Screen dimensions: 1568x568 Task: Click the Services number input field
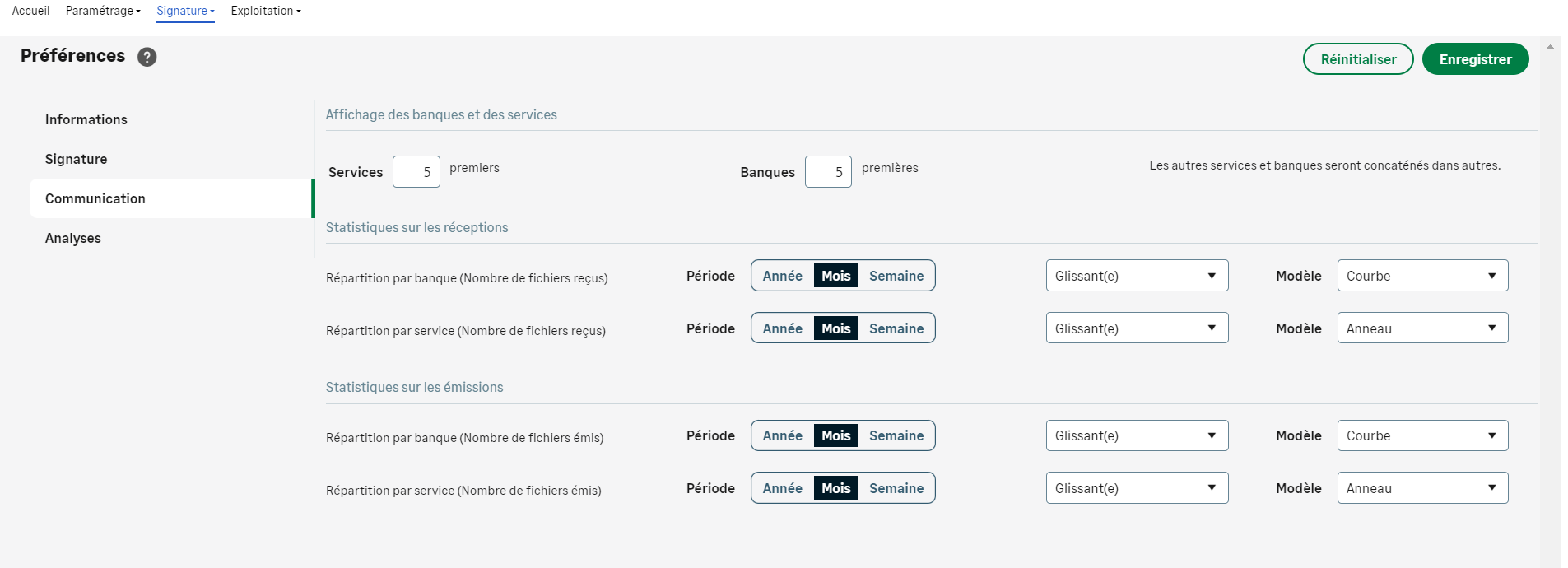tap(416, 172)
